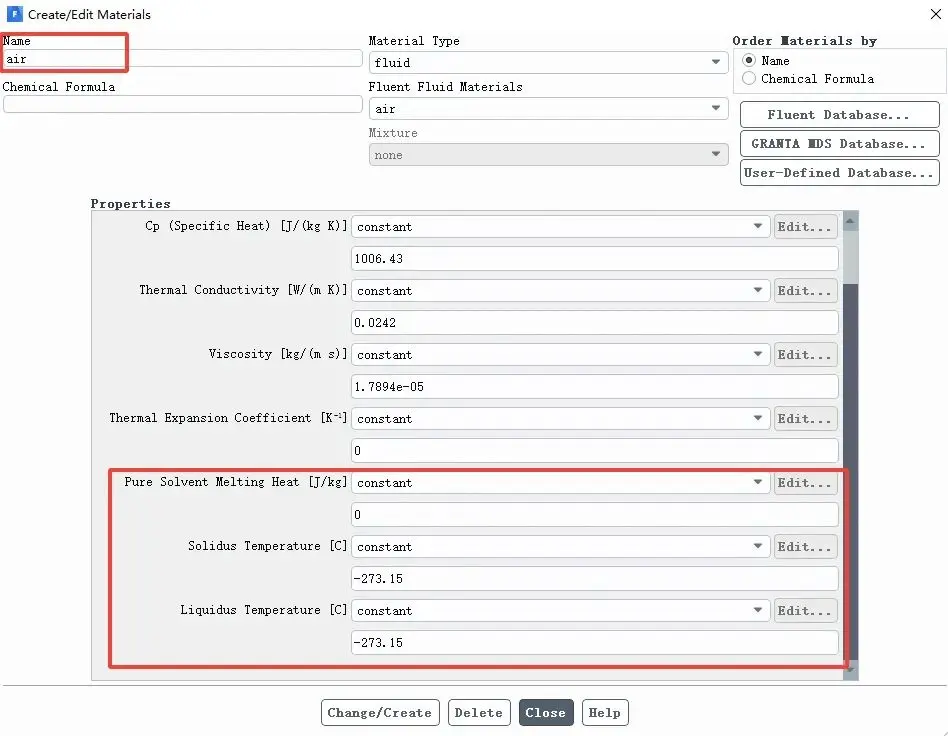Open the Material Type dropdown showing fluid
Viewport: 948px width, 736px height.
tap(548, 62)
